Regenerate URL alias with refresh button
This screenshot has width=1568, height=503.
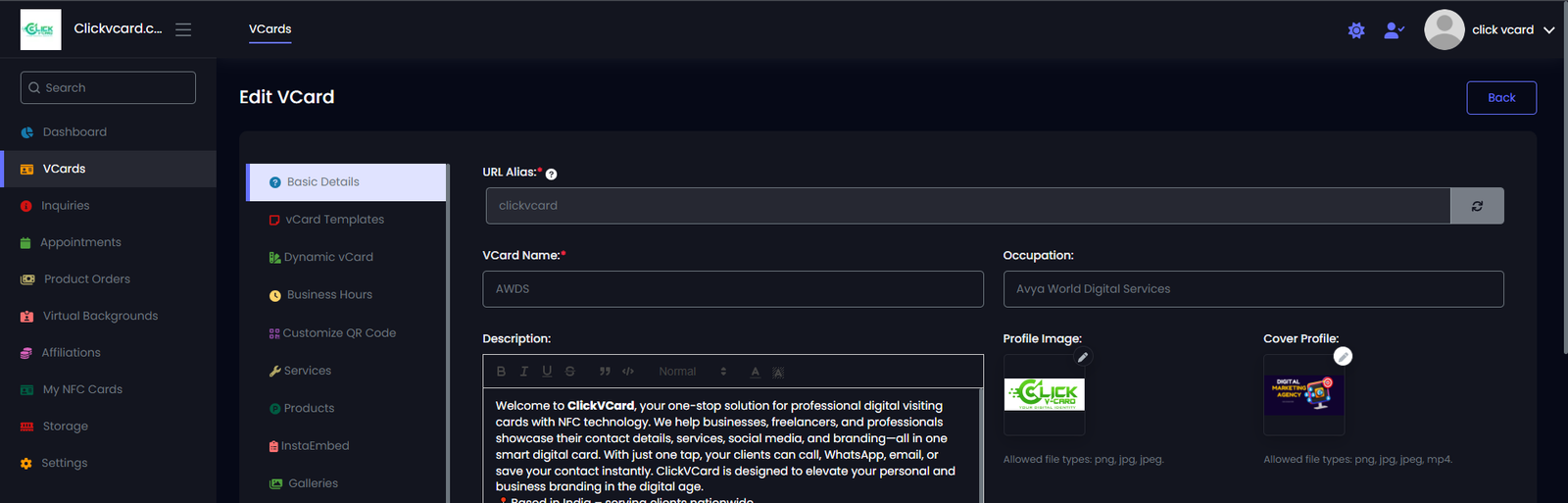pyautogui.click(x=1477, y=206)
